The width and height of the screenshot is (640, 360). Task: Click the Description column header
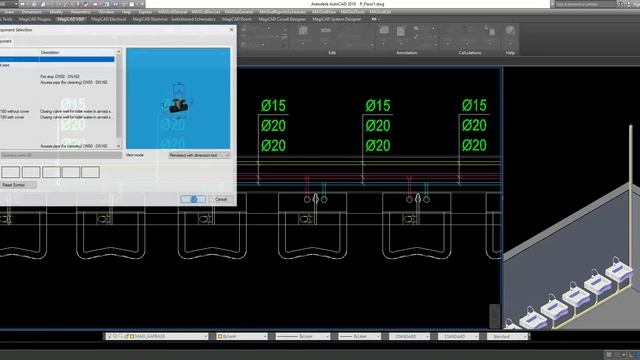[50, 52]
